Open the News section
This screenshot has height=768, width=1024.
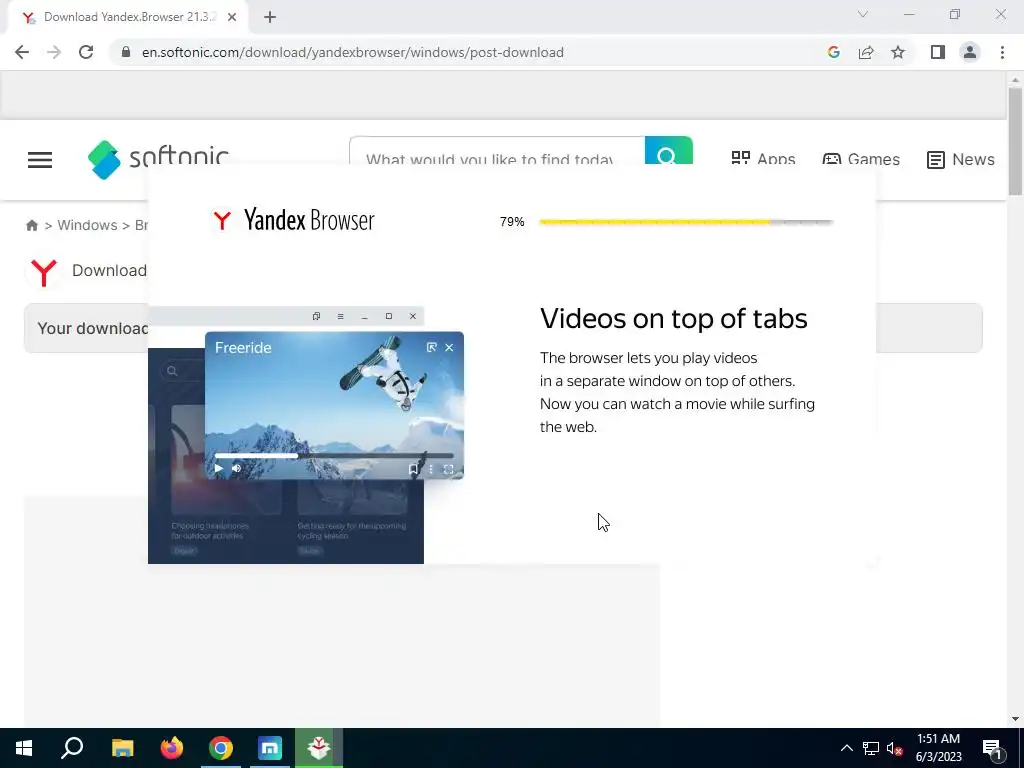tap(961, 159)
